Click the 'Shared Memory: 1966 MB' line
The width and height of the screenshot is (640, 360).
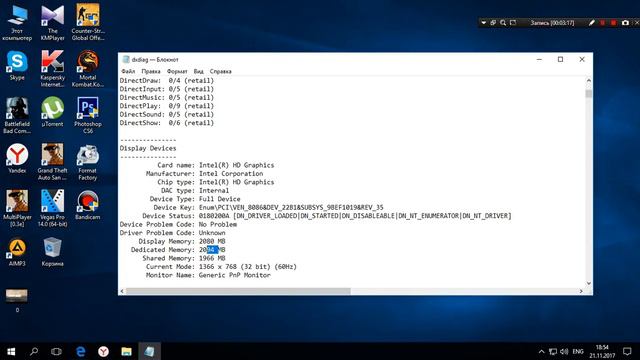tap(184, 258)
